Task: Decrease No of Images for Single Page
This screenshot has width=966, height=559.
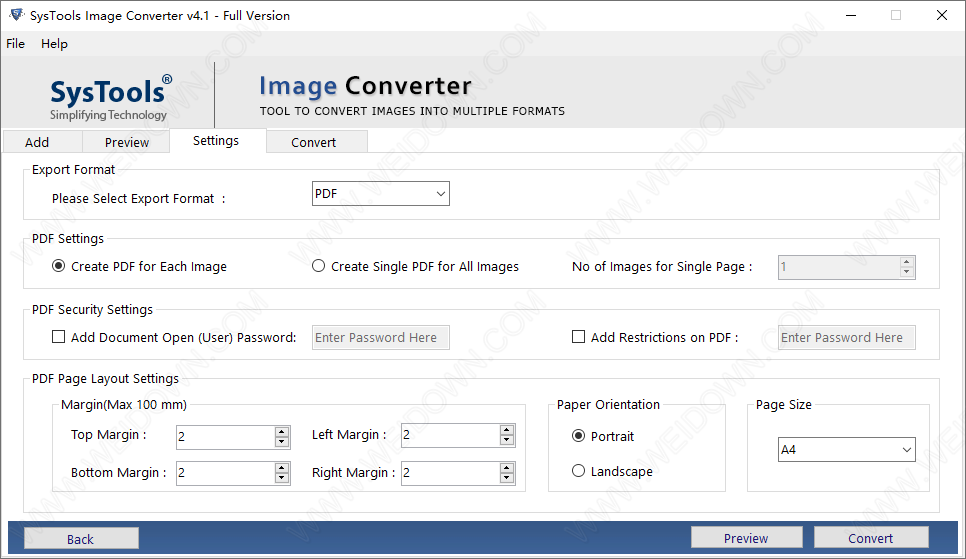Action: pyautogui.click(x=906, y=272)
